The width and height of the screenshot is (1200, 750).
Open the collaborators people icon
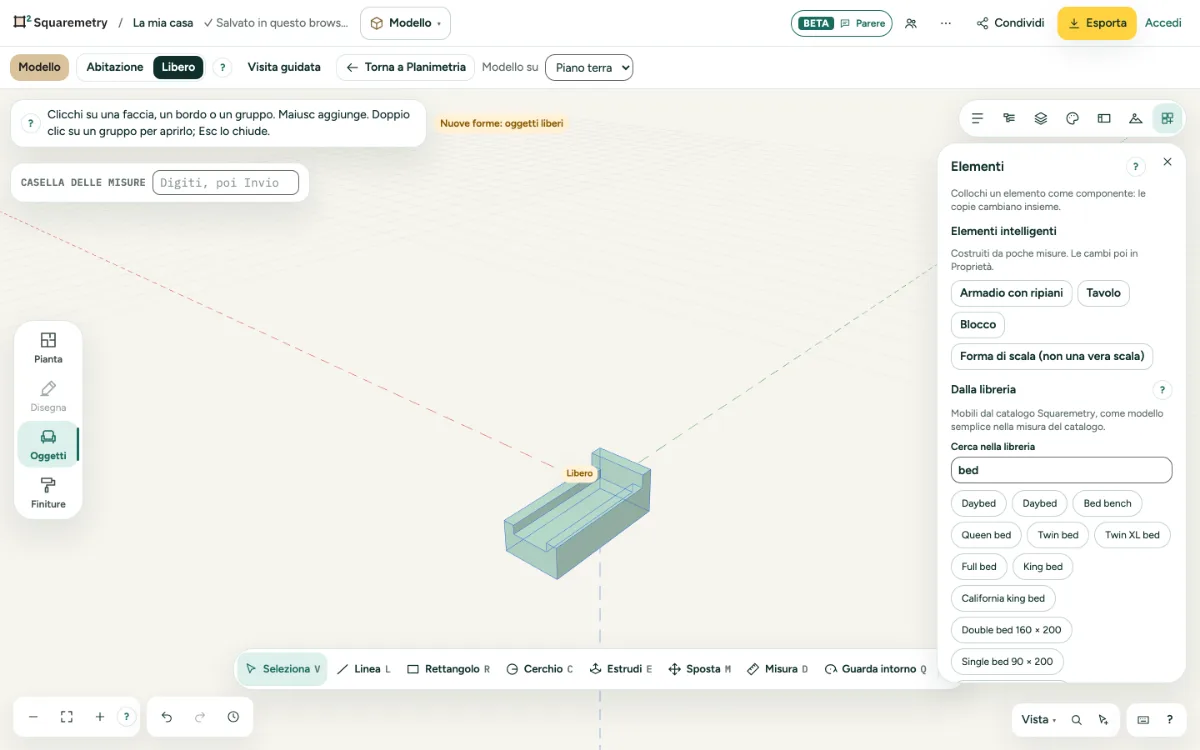pos(911,23)
